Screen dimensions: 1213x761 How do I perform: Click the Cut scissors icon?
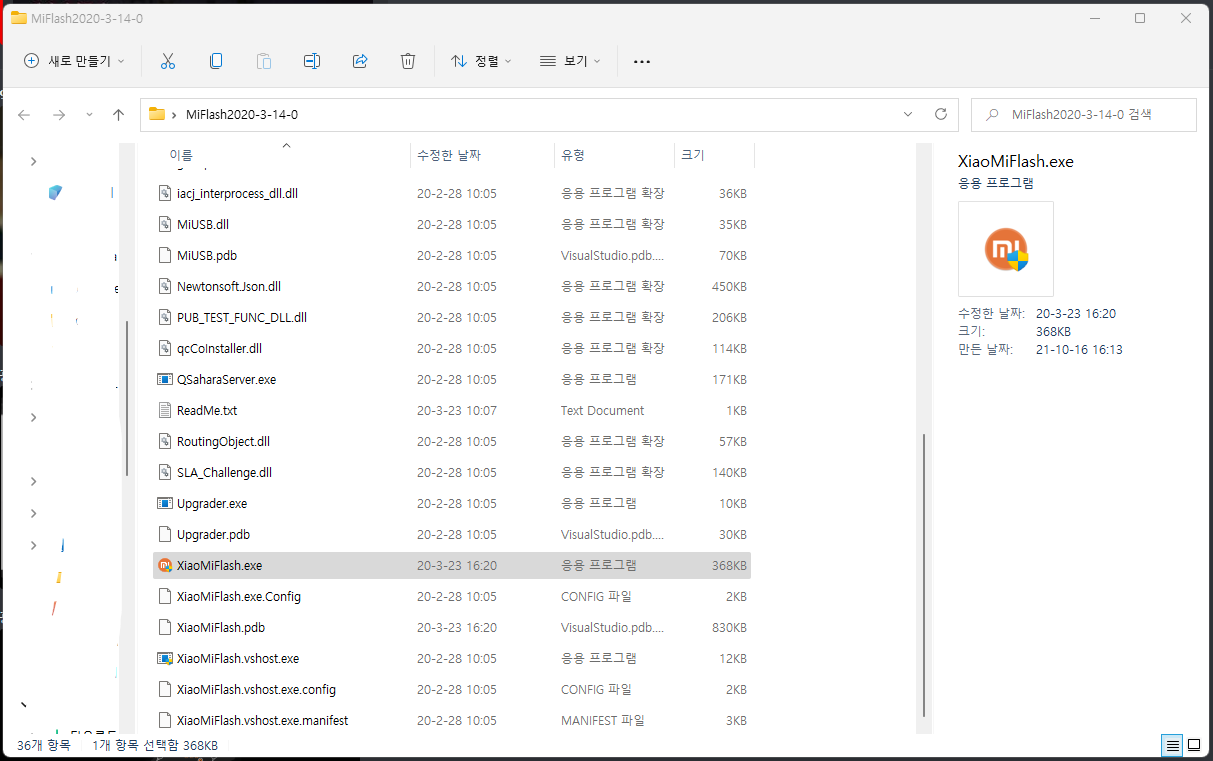click(168, 61)
